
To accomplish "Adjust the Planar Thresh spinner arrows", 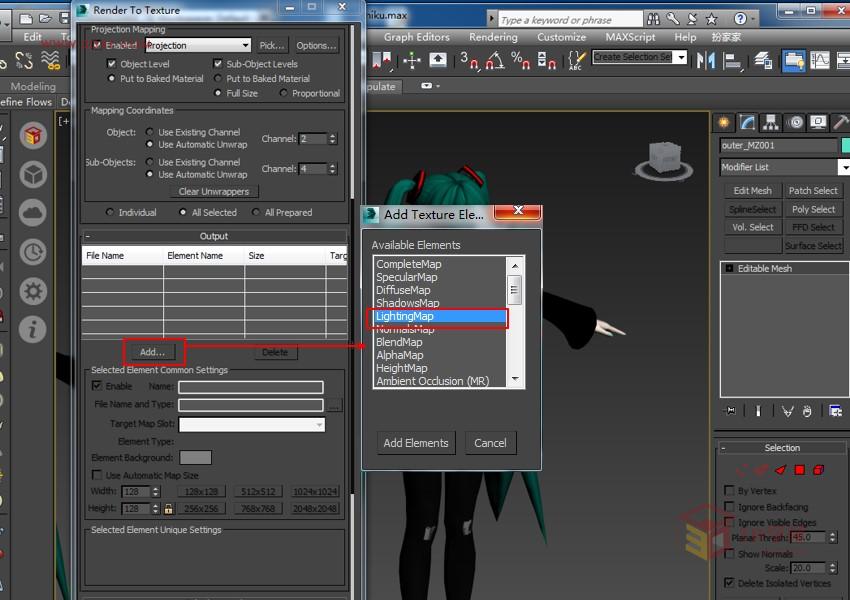I will 833,537.
